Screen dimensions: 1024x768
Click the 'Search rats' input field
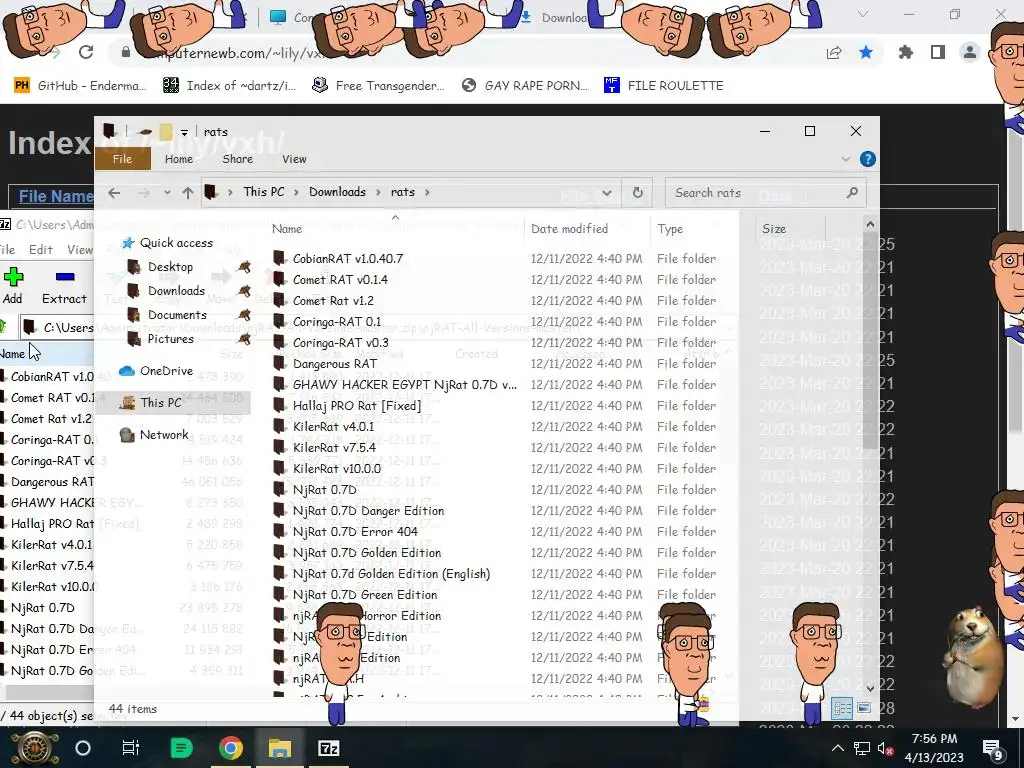[765, 193]
